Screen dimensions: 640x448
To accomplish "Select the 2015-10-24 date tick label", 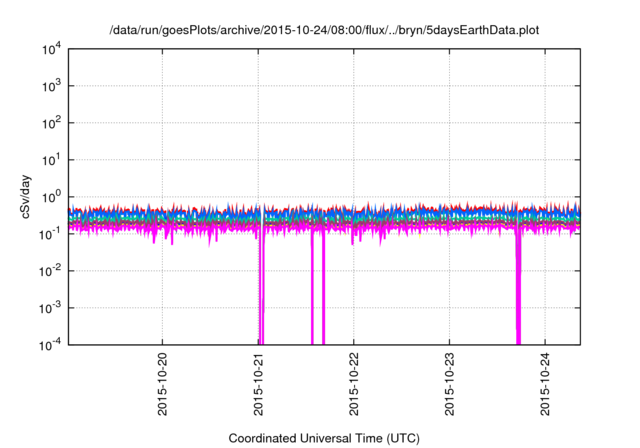I will [x=545, y=384].
